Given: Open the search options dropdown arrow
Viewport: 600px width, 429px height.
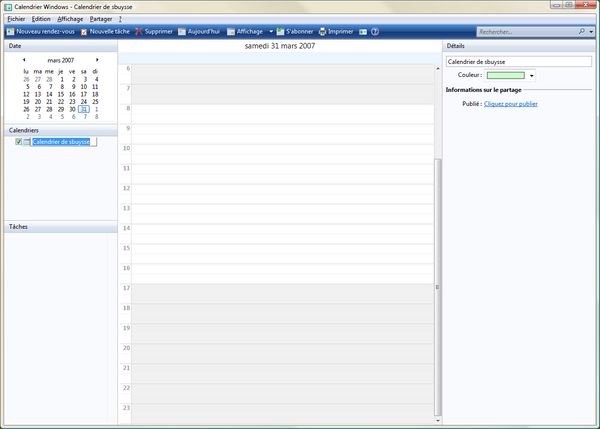Looking at the screenshot, I should coord(590,32).
